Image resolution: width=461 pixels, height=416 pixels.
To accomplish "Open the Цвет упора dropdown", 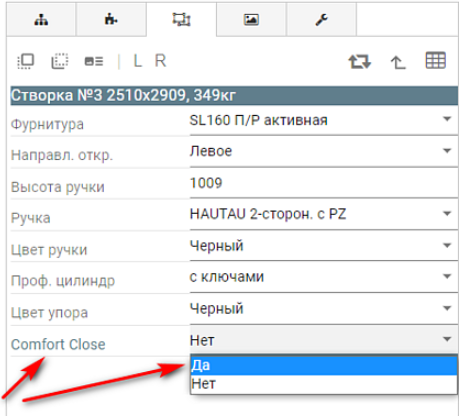I will point(324,309).
